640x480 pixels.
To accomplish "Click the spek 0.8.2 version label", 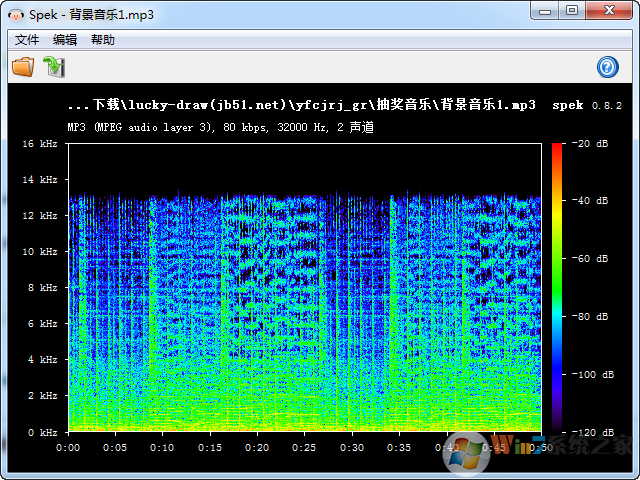I will coord(587,105).
